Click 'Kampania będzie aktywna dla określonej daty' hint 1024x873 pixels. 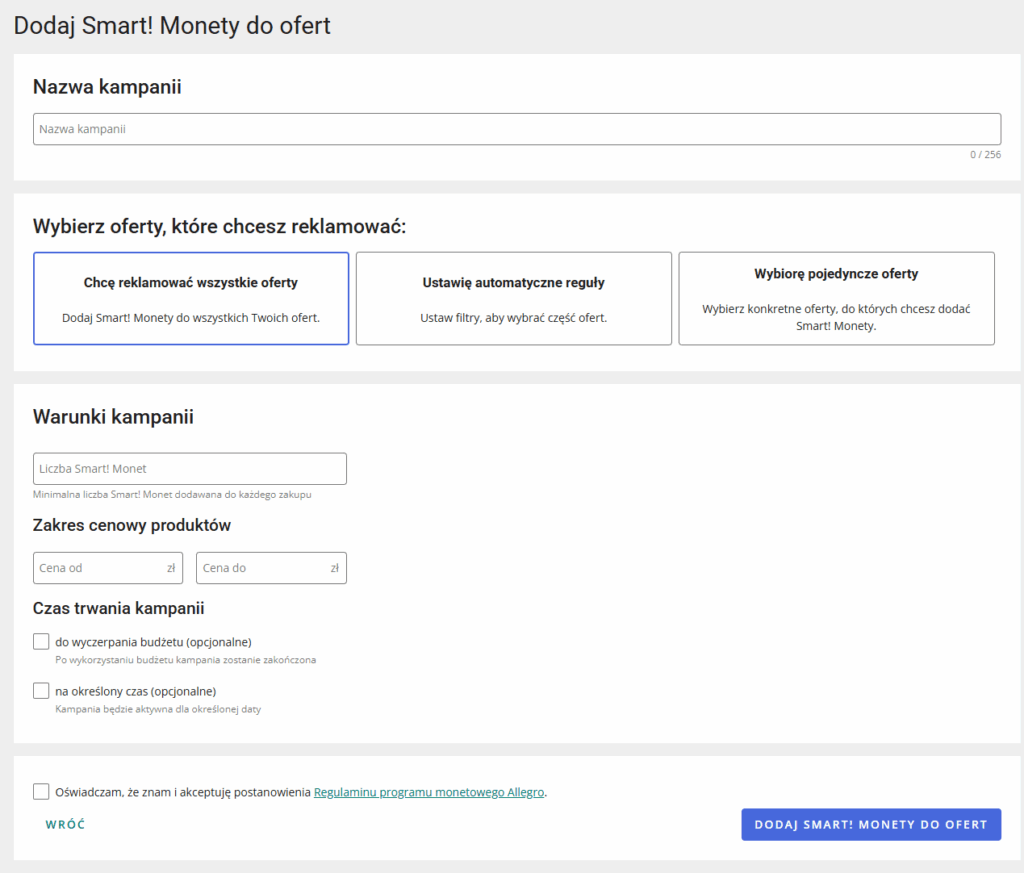coord(158,709)
